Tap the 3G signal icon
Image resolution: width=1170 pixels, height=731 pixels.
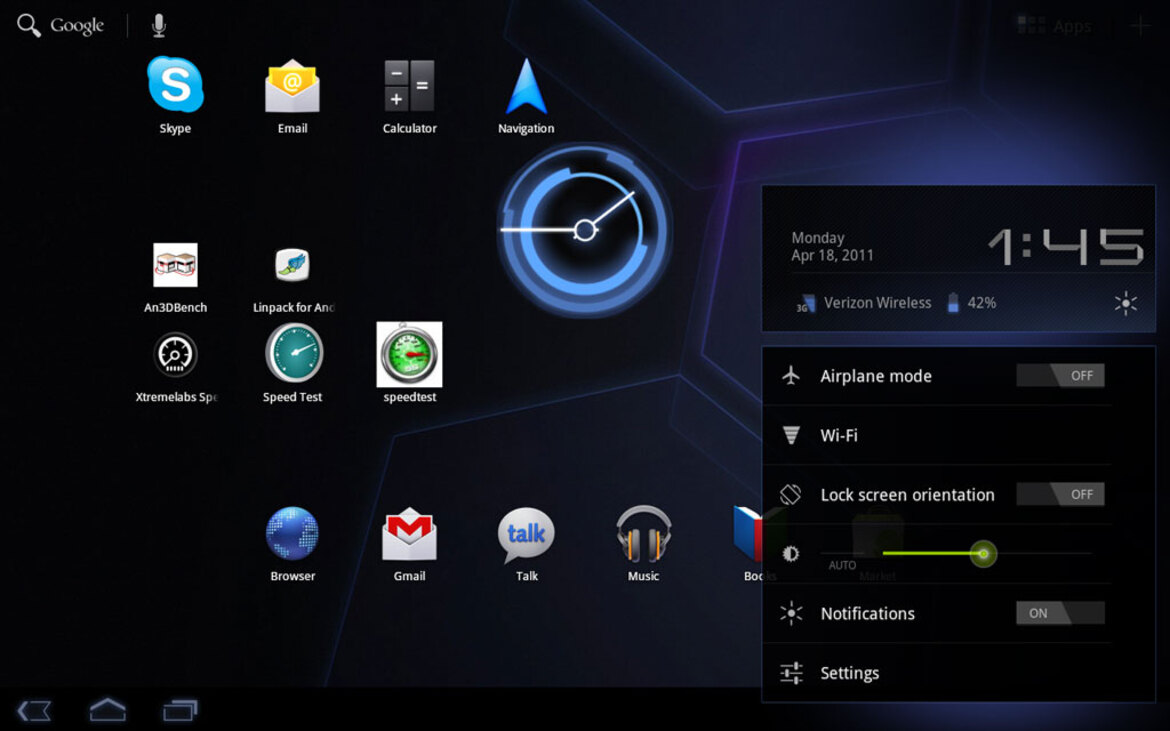(x=806, y=304)
